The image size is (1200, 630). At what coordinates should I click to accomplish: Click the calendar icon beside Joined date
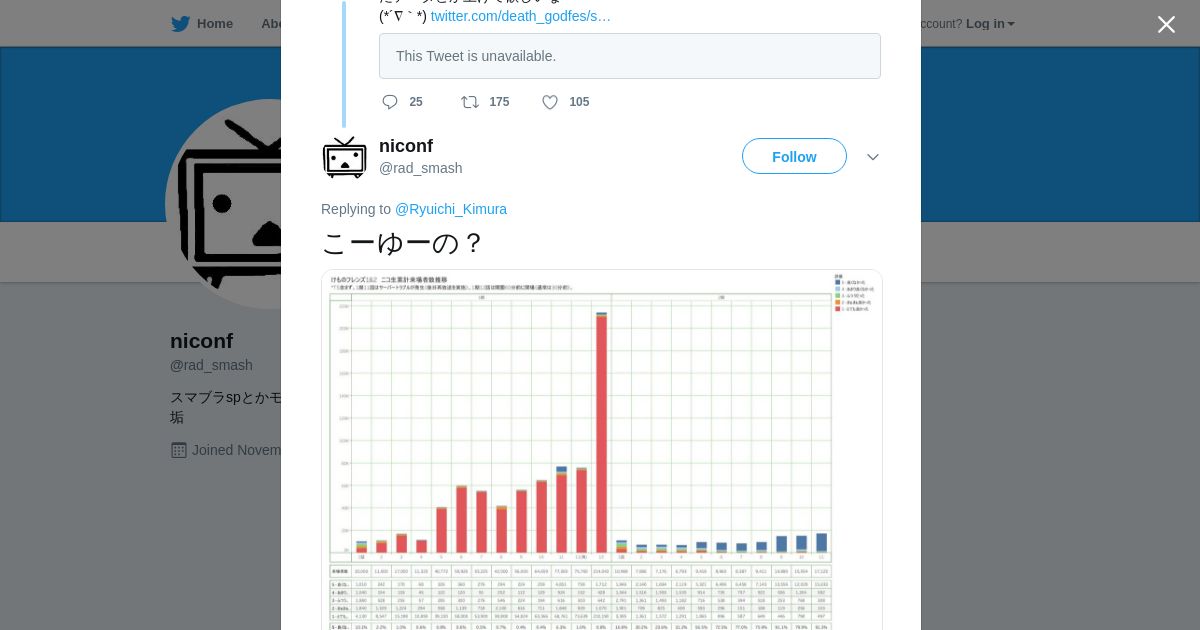pos(179,450)
